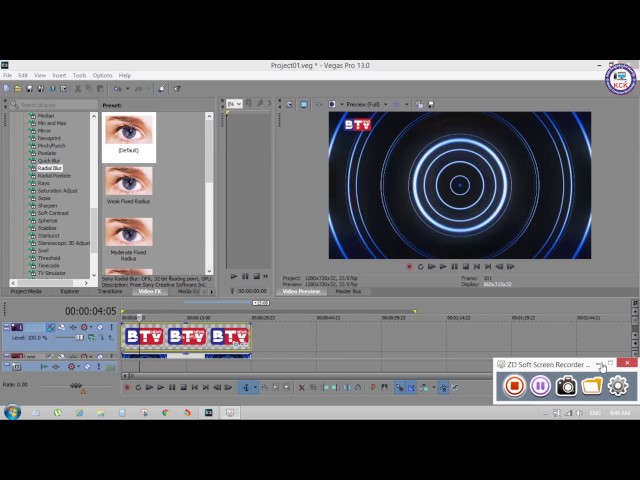Toggle mute on video track 1
This screenshot has width=640, height=480.
[100, 327]
